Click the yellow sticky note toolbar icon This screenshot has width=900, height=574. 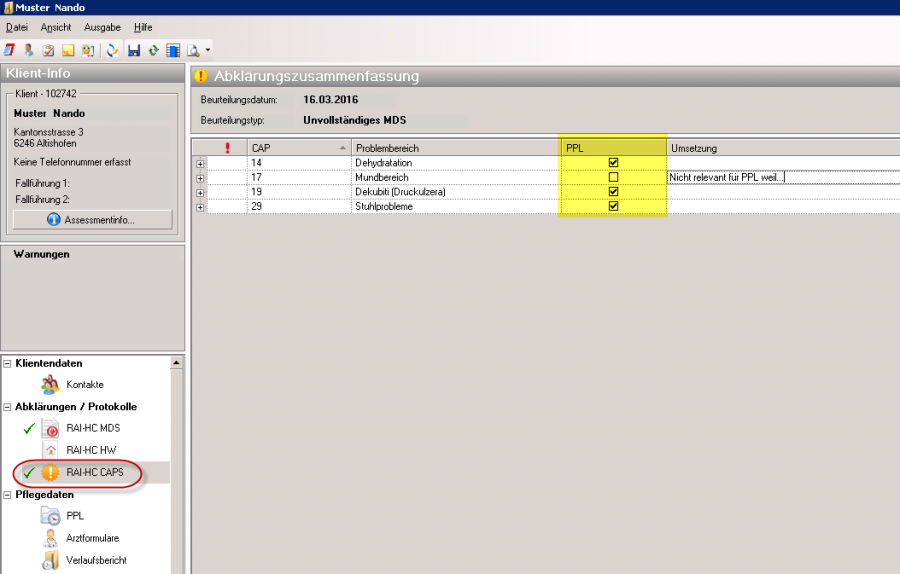[x=69, y=49]
